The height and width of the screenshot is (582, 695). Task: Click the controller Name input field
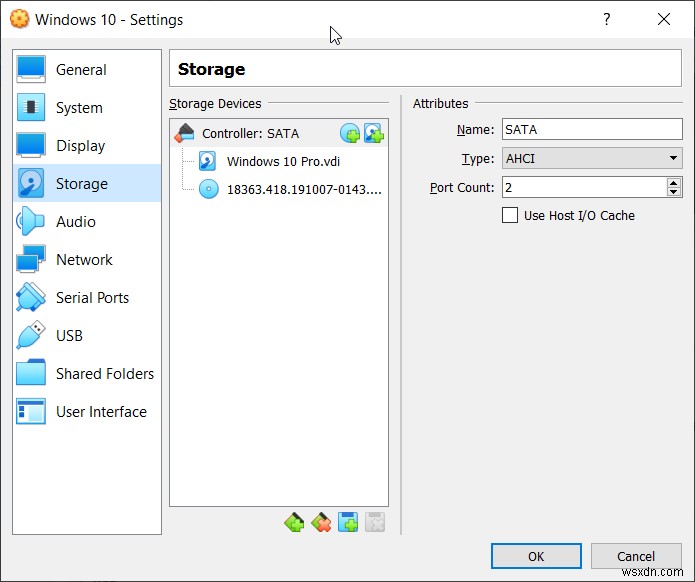pos(592,129)
